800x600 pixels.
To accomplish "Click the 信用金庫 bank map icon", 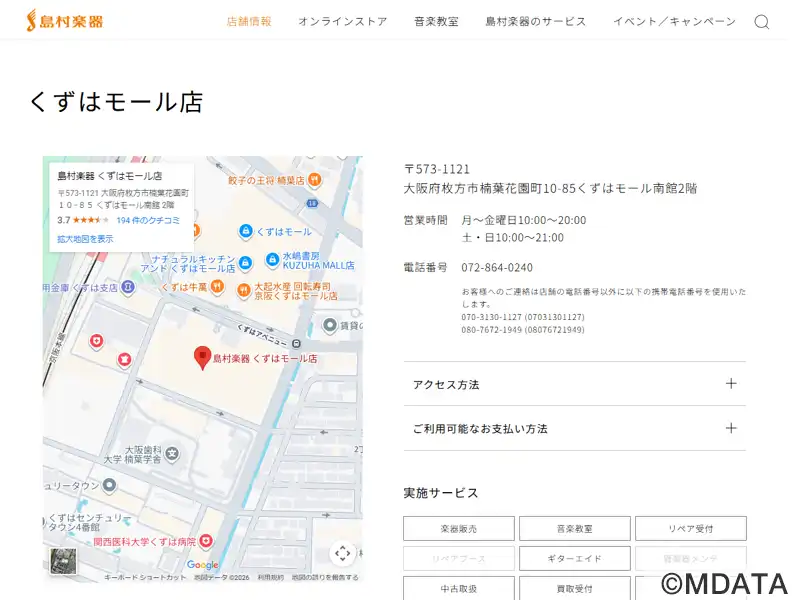I will (x=128, y=287).
